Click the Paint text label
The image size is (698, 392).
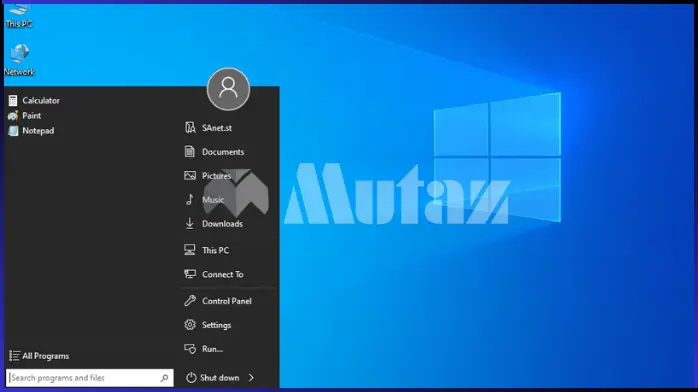(32, 116)
